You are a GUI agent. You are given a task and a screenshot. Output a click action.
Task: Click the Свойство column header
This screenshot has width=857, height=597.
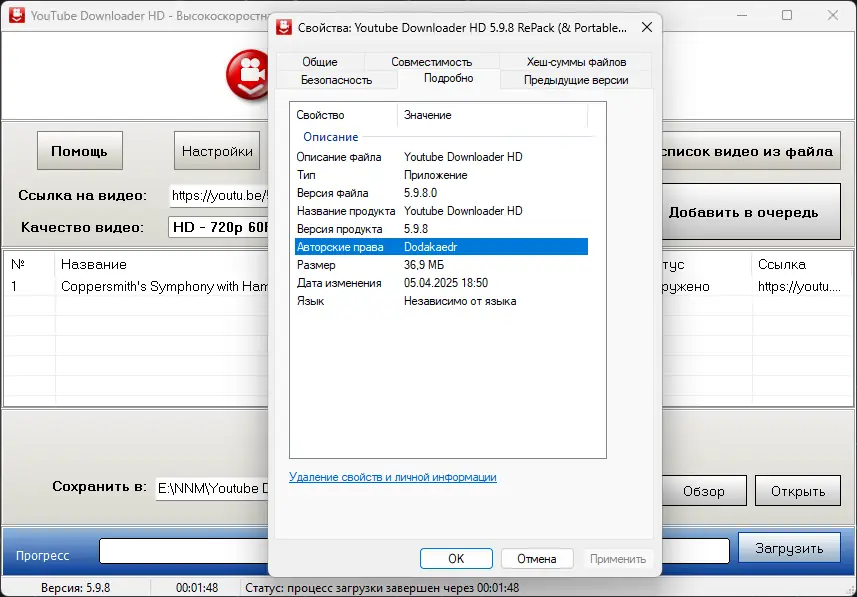click(344, 115)
